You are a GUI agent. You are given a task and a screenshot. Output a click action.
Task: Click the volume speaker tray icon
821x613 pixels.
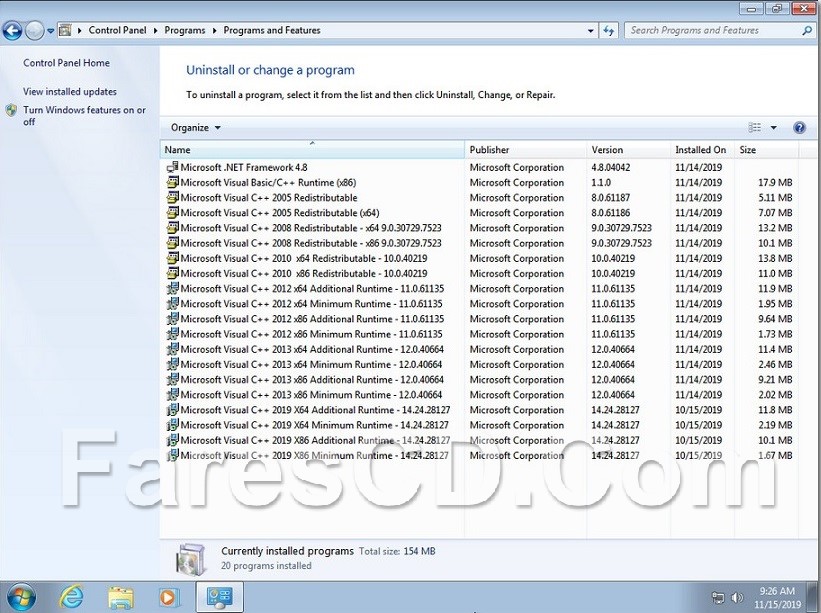point(737,597)
